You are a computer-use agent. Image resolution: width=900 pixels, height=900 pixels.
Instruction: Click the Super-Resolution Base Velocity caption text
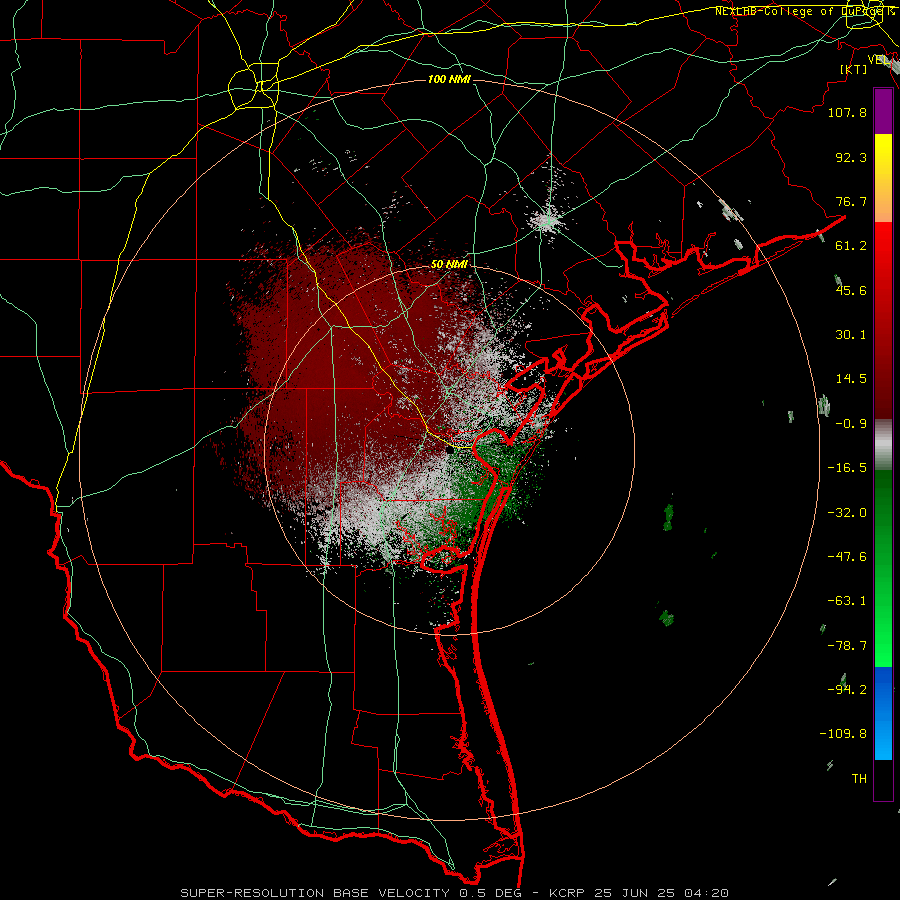[x=455, y=893]
